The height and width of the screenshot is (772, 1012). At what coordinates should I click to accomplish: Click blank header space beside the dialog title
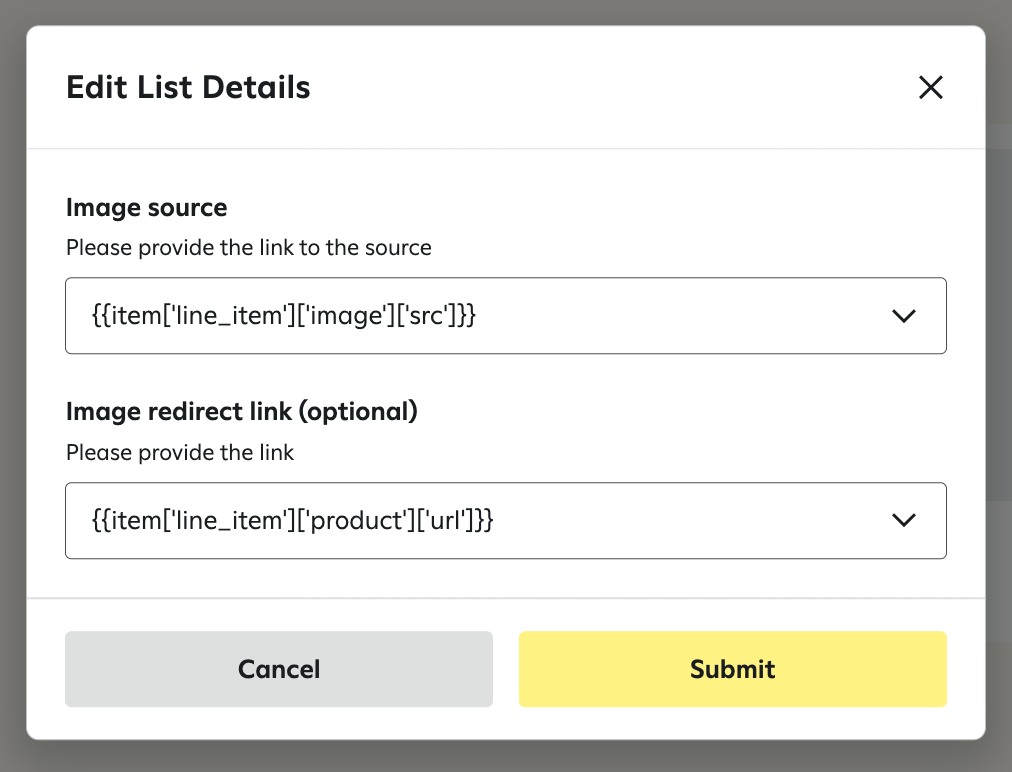[x=600, y=88]
